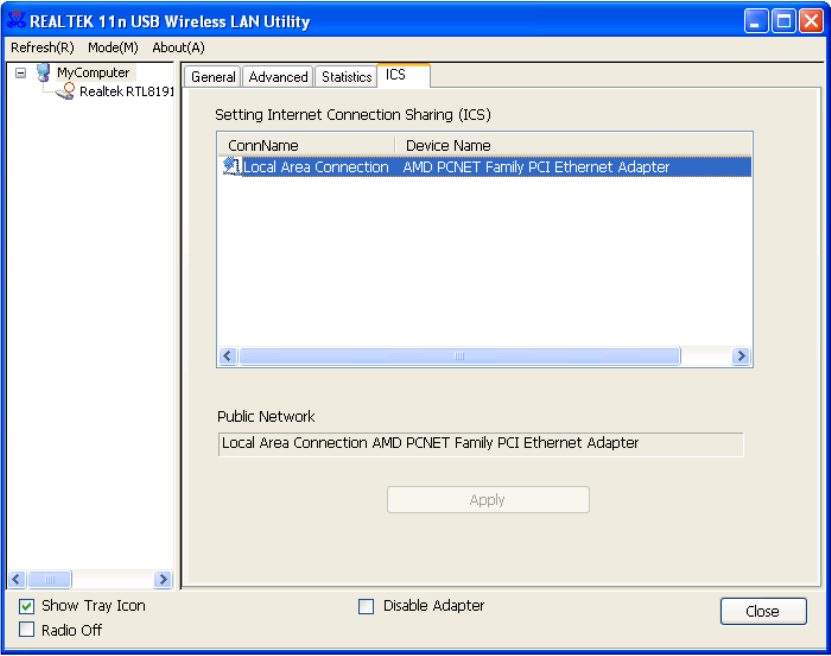The image size is (831, 656).
Task: Select MyComputer in the device tree
Action: click(x=93, y=73)
